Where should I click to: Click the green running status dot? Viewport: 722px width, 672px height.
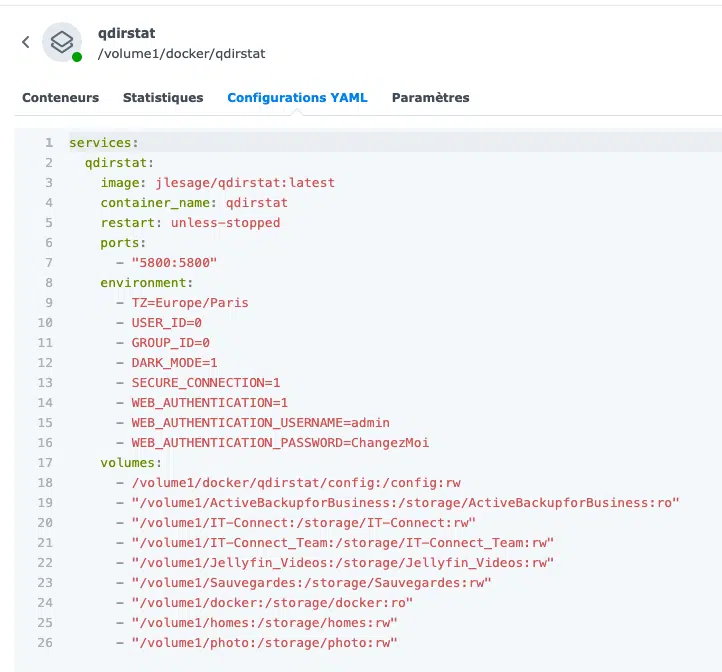point(77,57)
